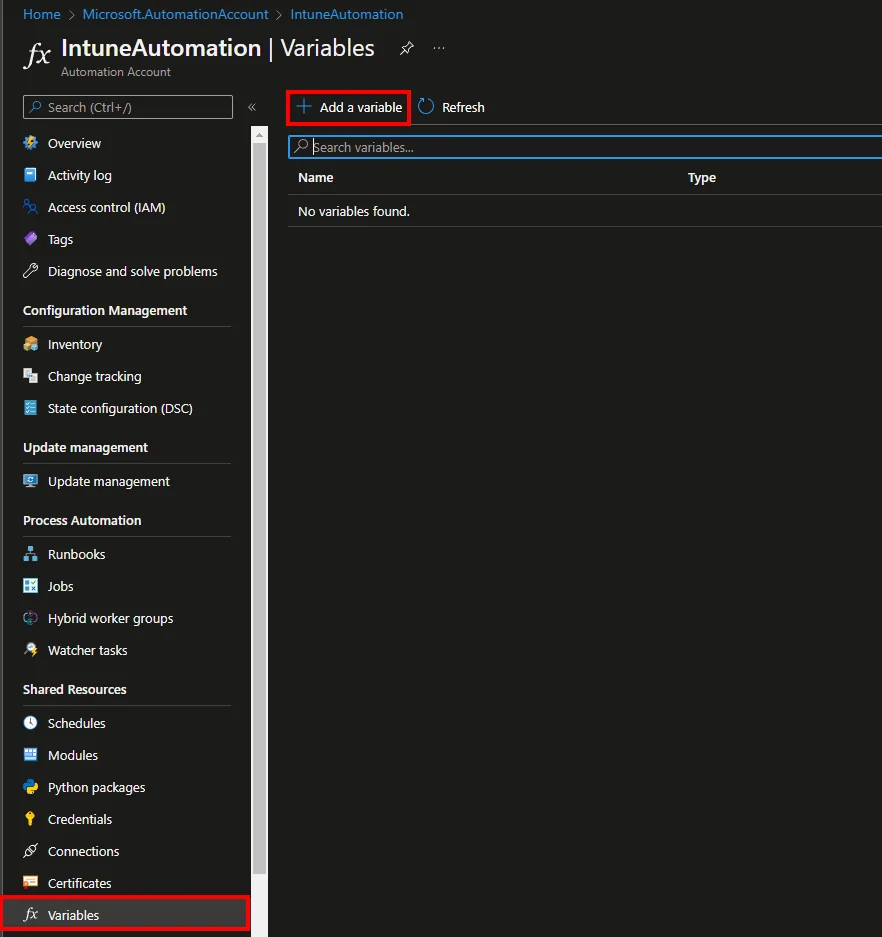Screen dimensions: 882x937
Task: Click the sidebar scrollbar up arrow
Action: [x=259, y=135]
